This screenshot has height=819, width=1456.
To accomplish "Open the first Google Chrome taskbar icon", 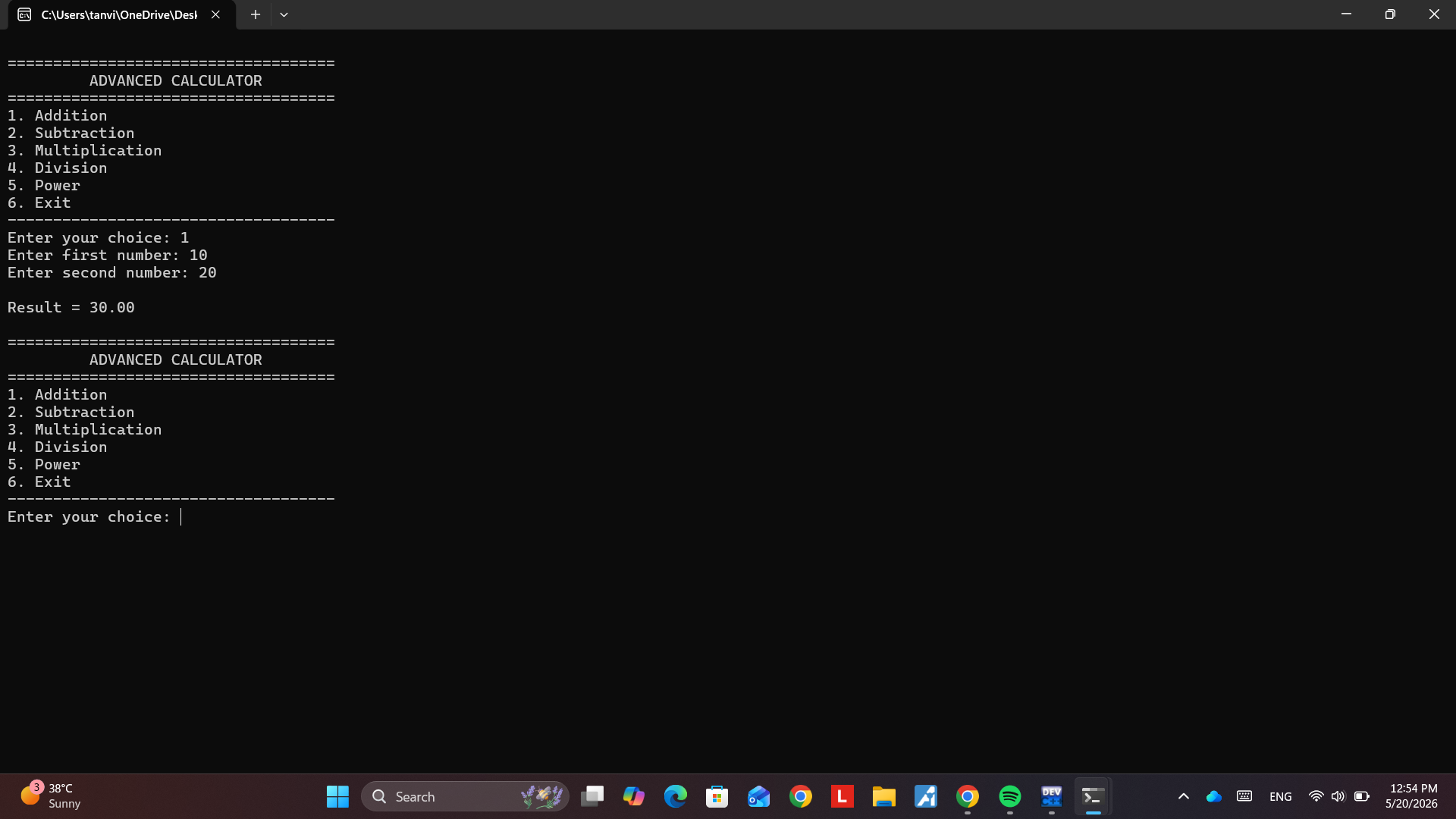I will [801, 796].
